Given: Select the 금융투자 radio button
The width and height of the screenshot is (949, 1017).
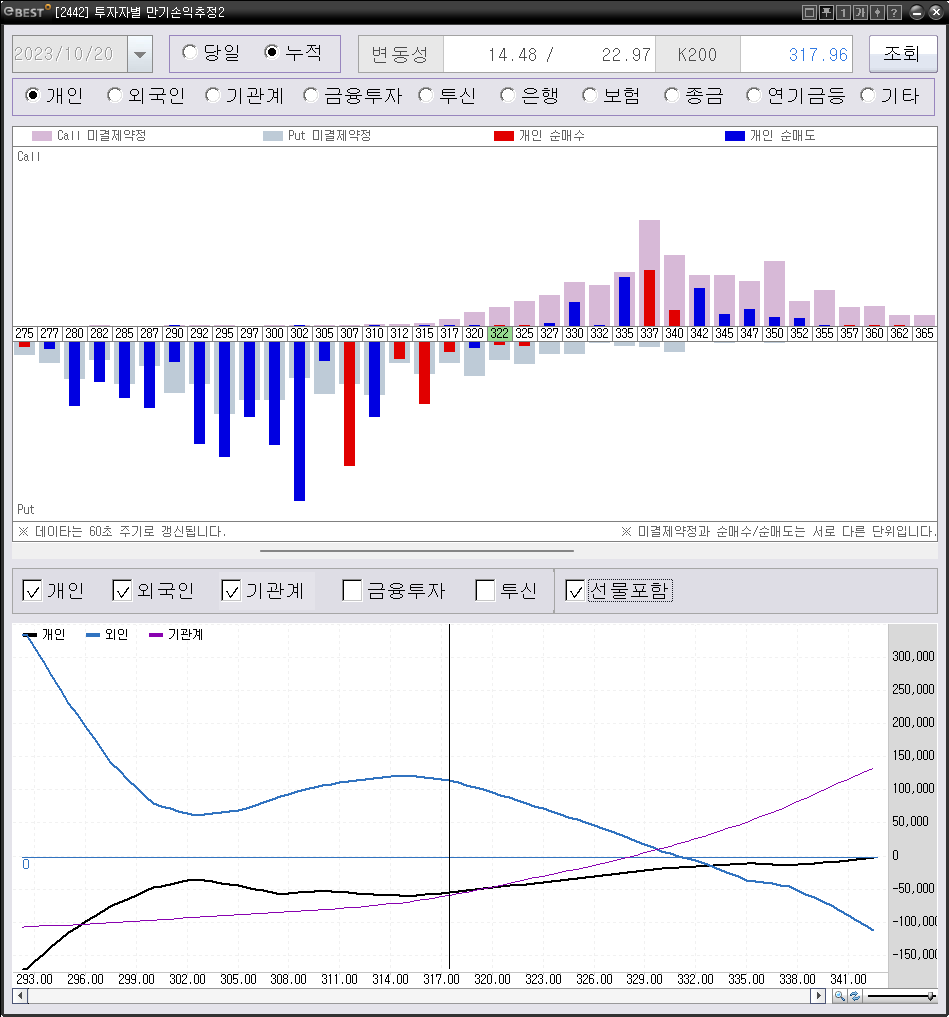Looking at the screenshot, I should click(311, 95).
